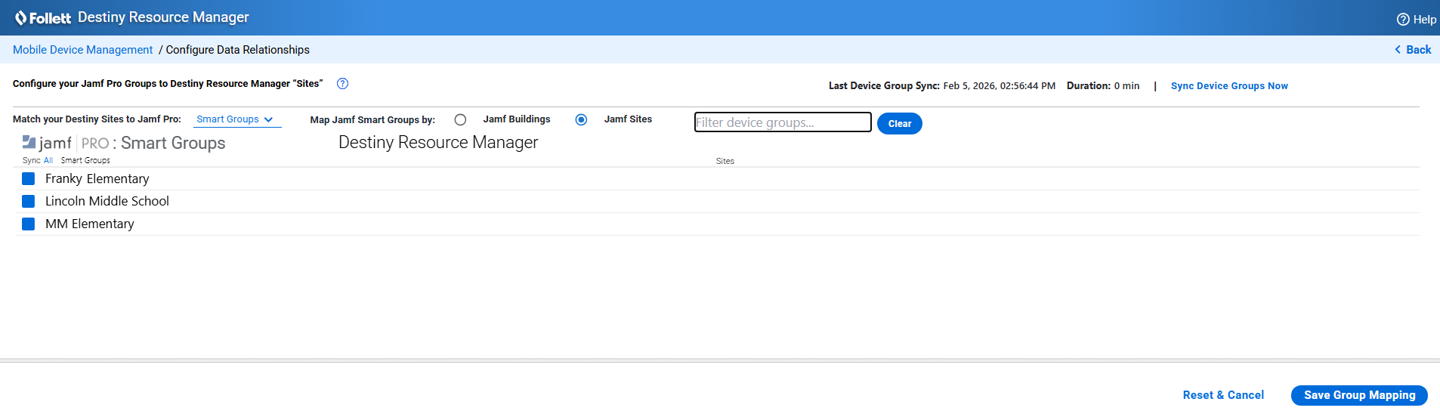The image size is (1440, 414).
Task: Select the Jamf Buildings radio button
Action: (x=460, y=120)
